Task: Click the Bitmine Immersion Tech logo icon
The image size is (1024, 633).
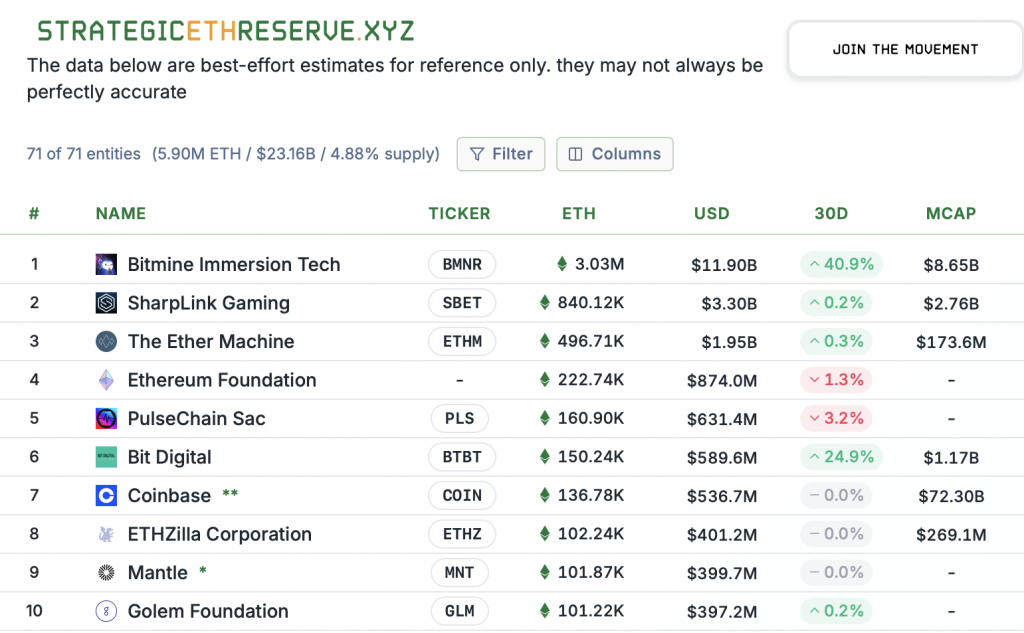Action: [106, 265]
